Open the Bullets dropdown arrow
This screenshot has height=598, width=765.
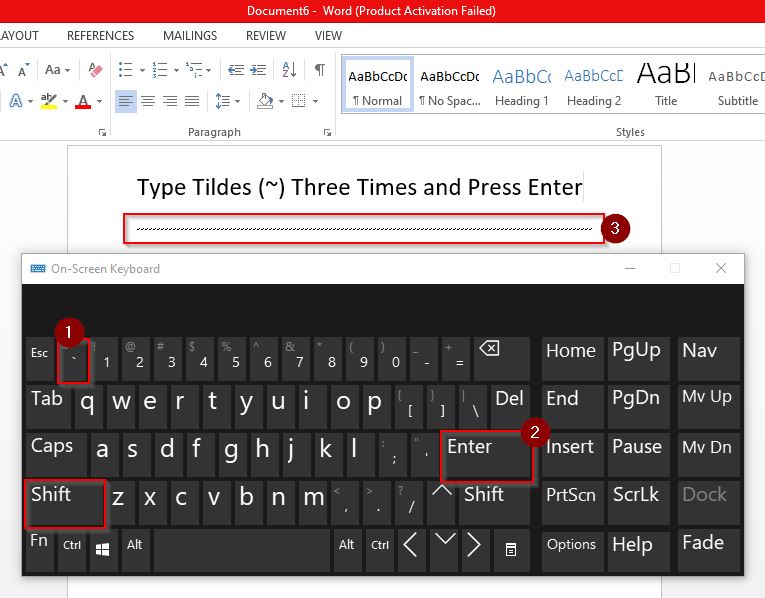click(x=142, y=71)
